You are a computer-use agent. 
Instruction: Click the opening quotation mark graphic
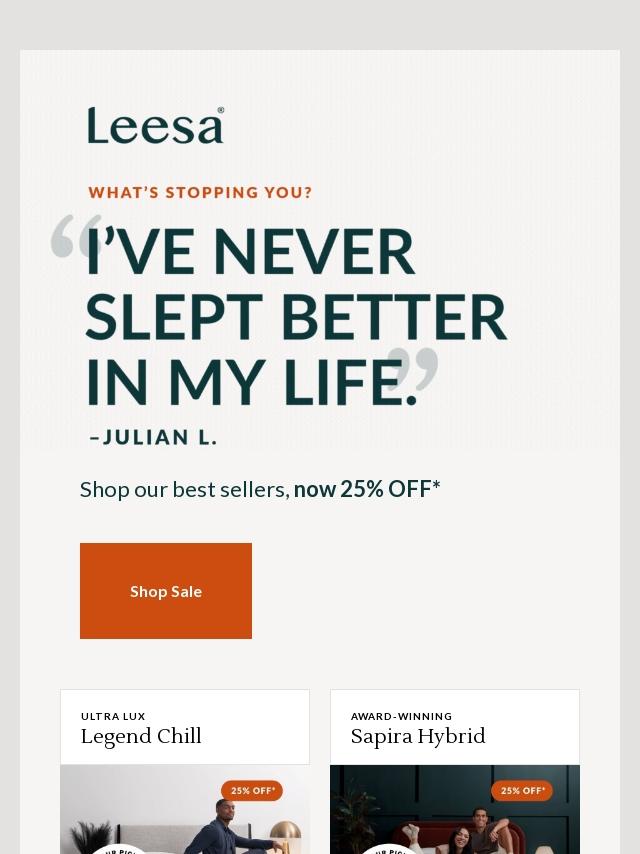(x=76, y=235)
